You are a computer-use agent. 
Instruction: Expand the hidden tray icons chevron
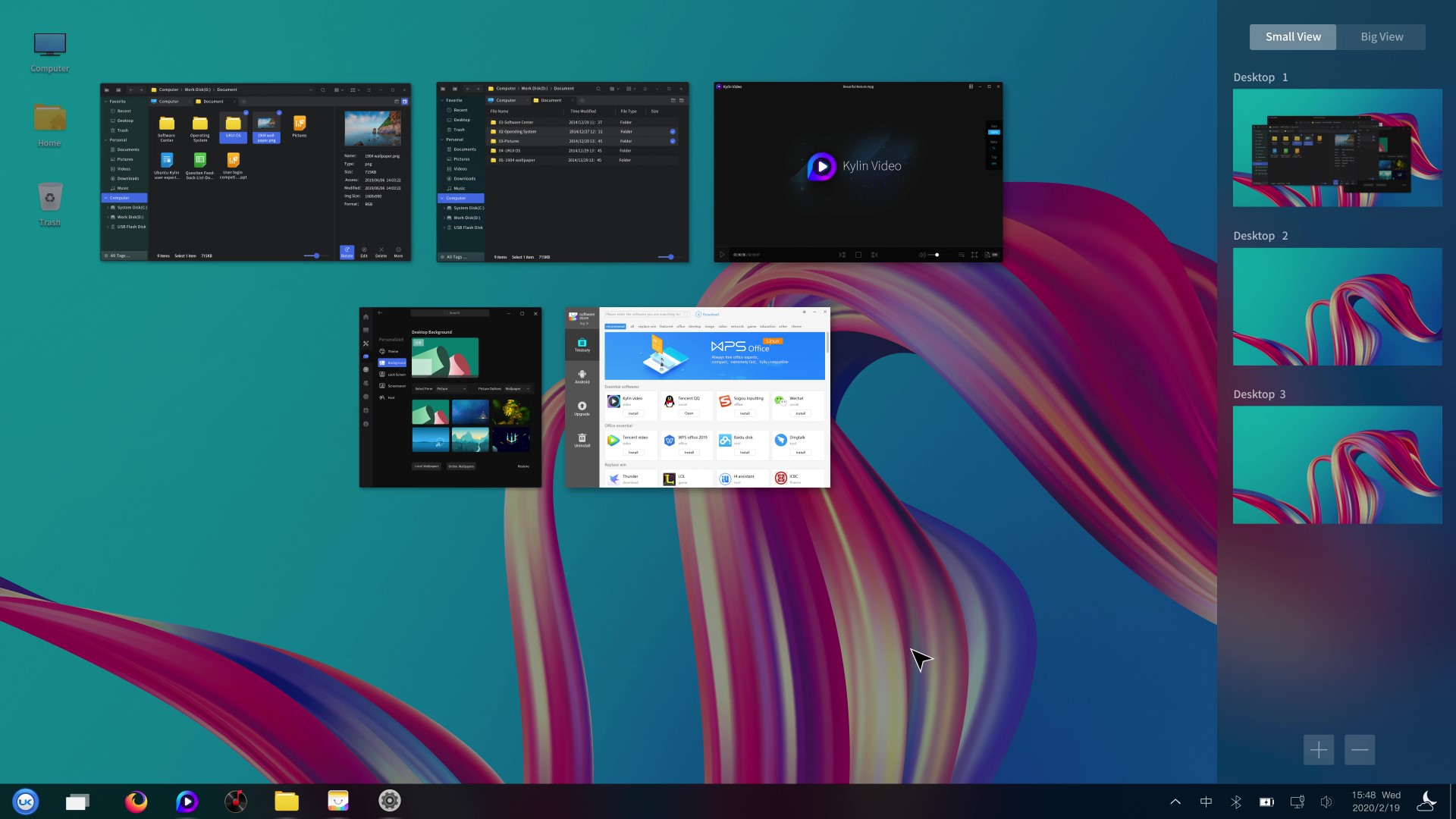pyautogui.click(x=1175, y=802)
